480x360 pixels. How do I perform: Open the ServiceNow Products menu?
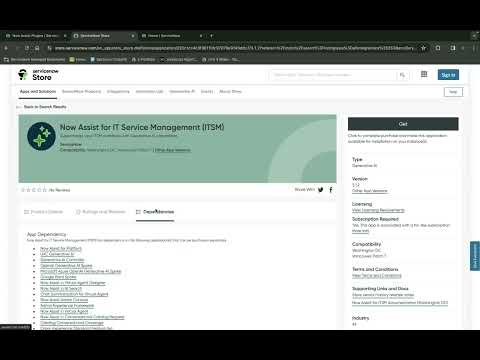81,92
